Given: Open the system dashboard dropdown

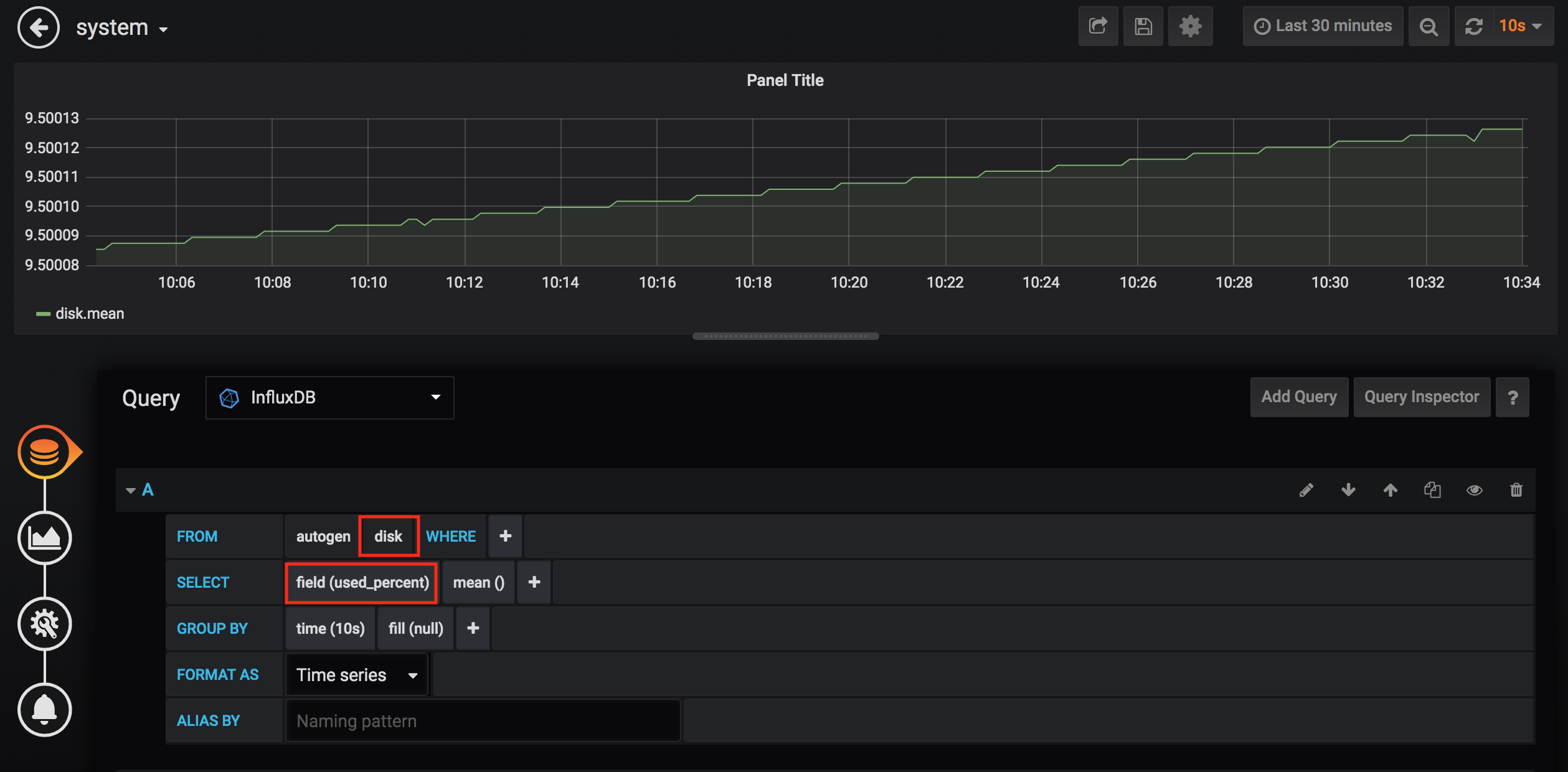Looking at the screenshot, I should (122, 27).
